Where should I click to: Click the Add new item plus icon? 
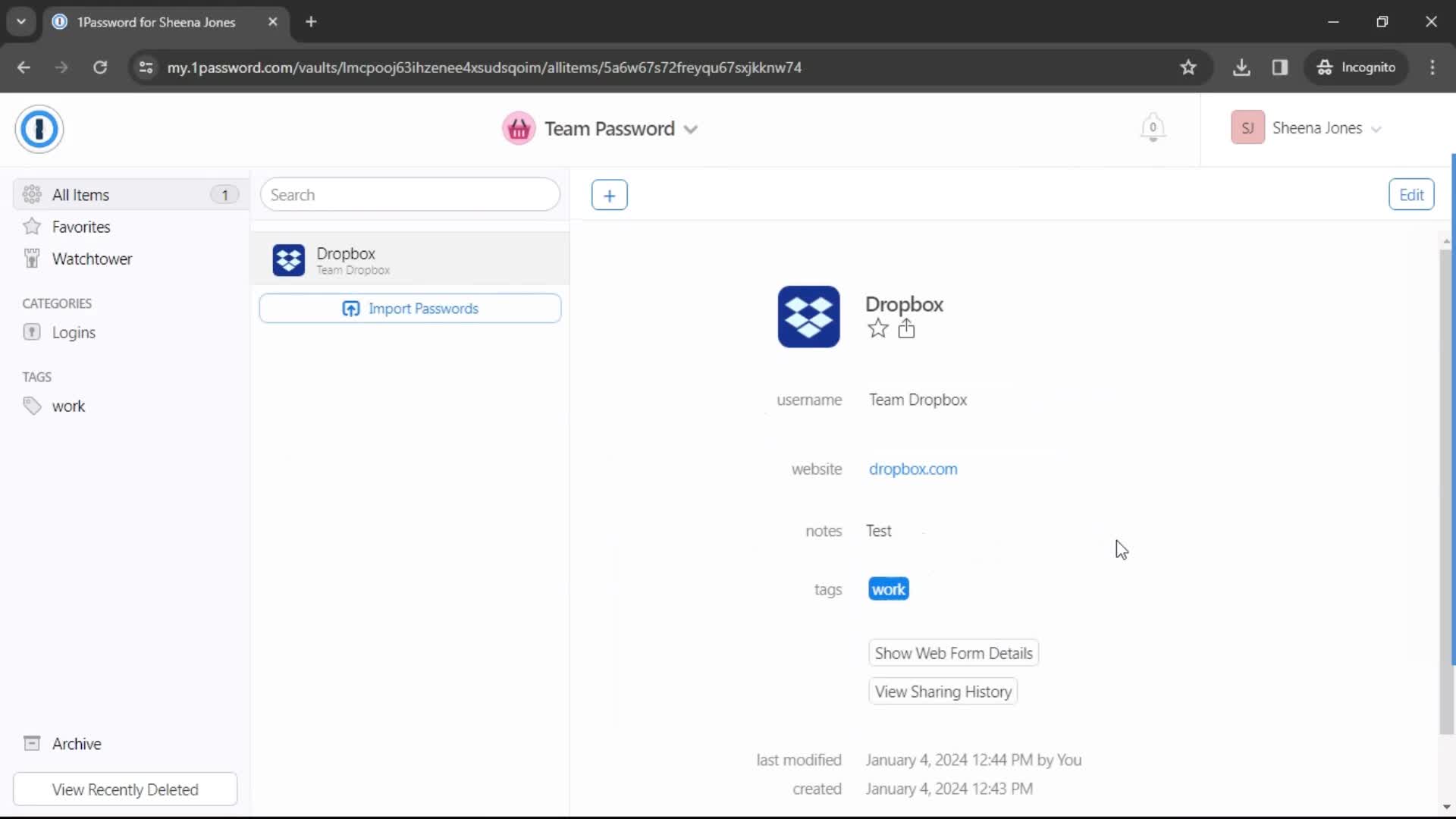pyautogui.click(x=609, y=195)
